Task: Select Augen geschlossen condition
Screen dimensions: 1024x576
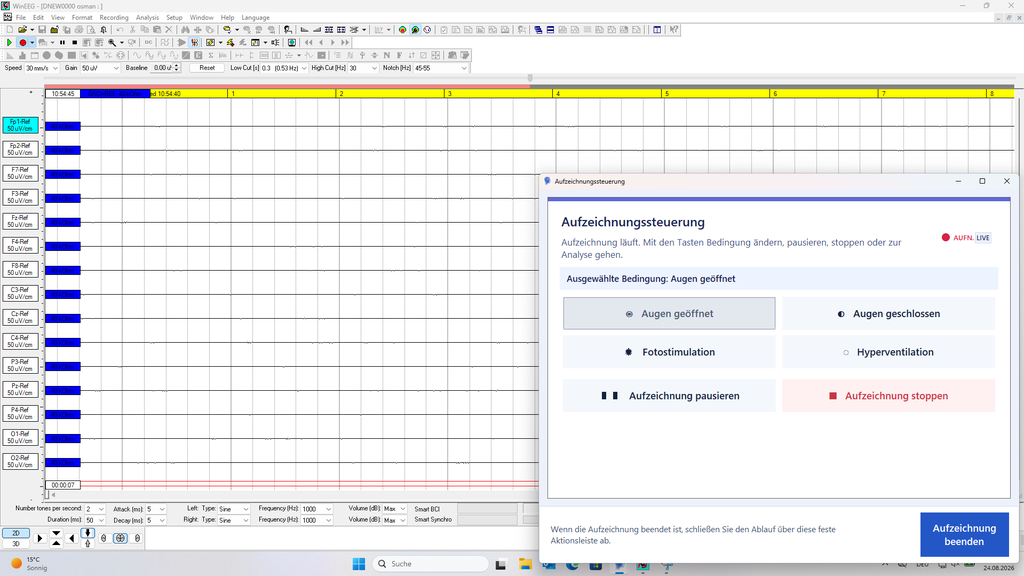Action: 889,313
